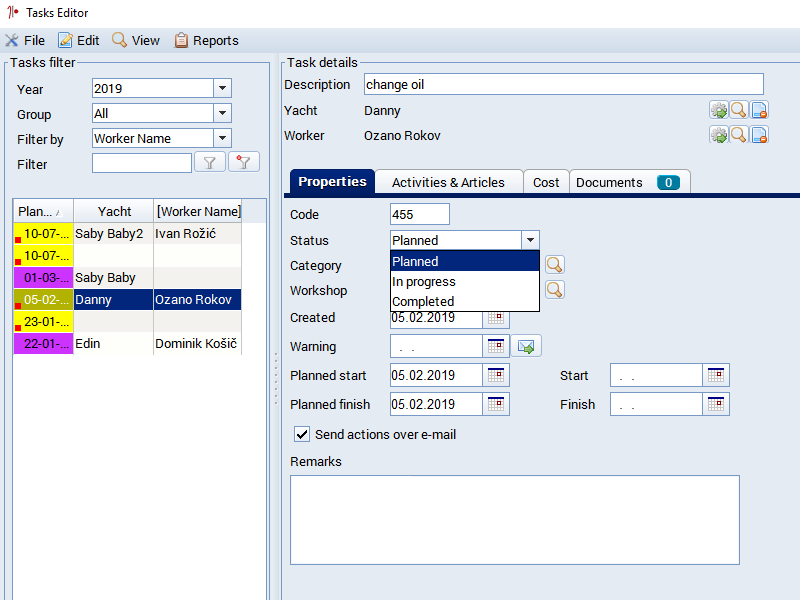The height and width of the screenshot is (600, 800).
Task: Click the Workshop search magnifier icon
Action: point(553,290)
